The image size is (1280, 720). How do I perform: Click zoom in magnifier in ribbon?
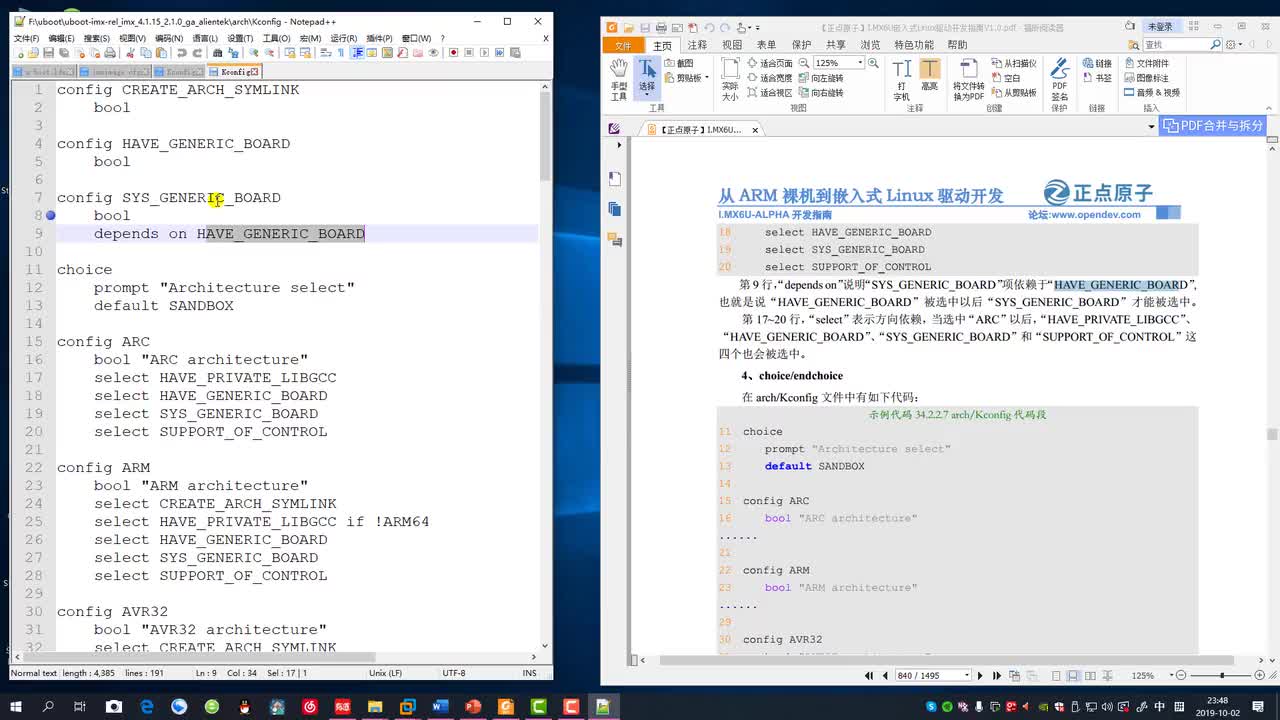click(x=873, y=63)
